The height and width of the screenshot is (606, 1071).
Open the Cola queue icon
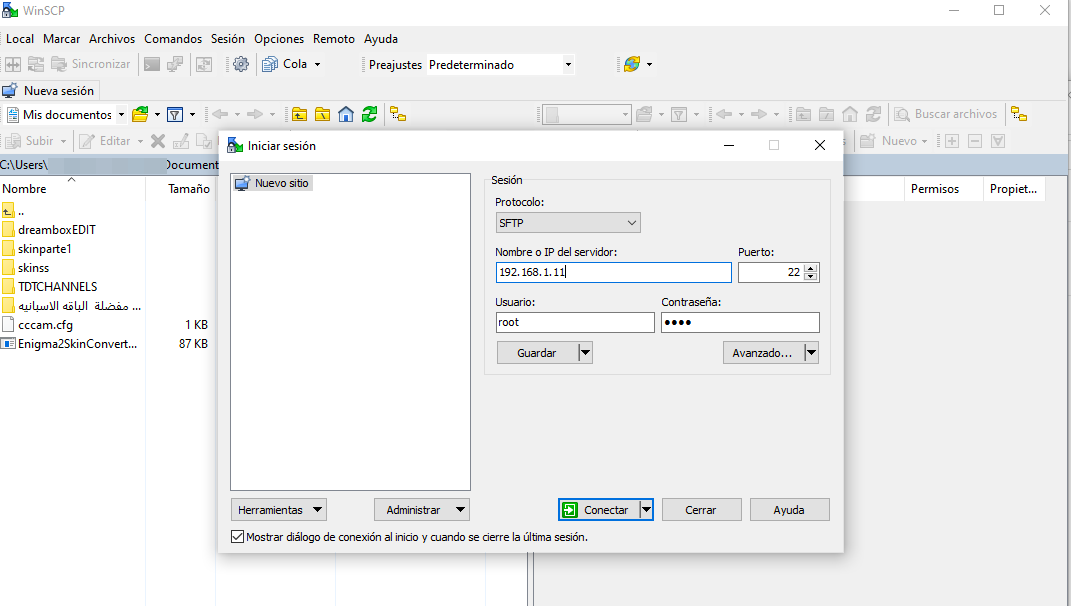[x=271, y=65]
